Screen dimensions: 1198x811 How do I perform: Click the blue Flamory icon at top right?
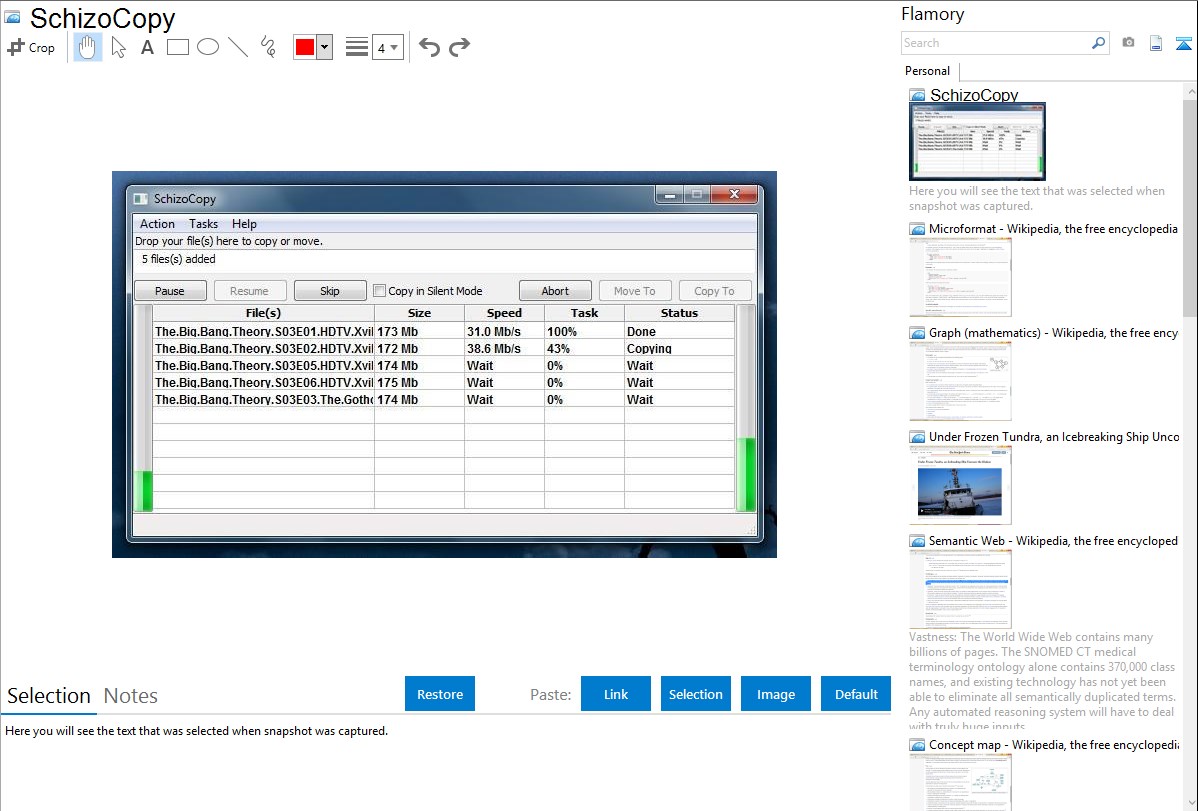(x=1183, y=43)
